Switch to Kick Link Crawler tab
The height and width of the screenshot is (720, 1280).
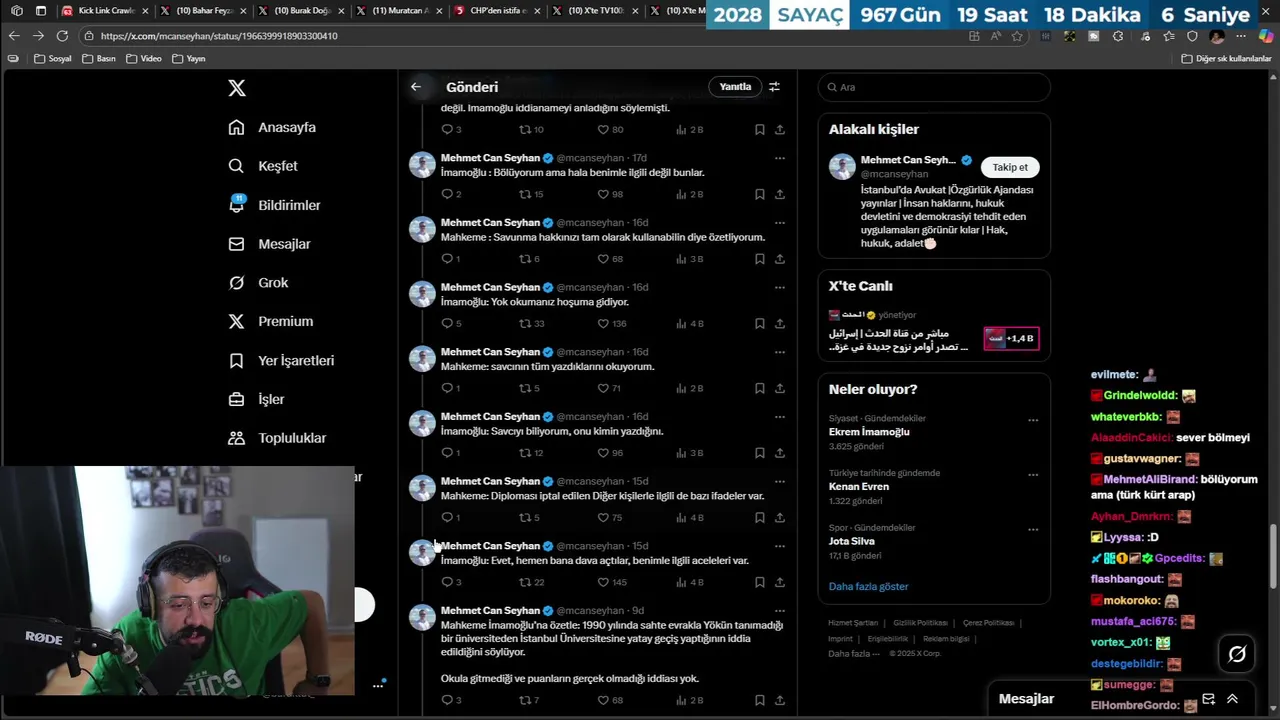[105, 11]
